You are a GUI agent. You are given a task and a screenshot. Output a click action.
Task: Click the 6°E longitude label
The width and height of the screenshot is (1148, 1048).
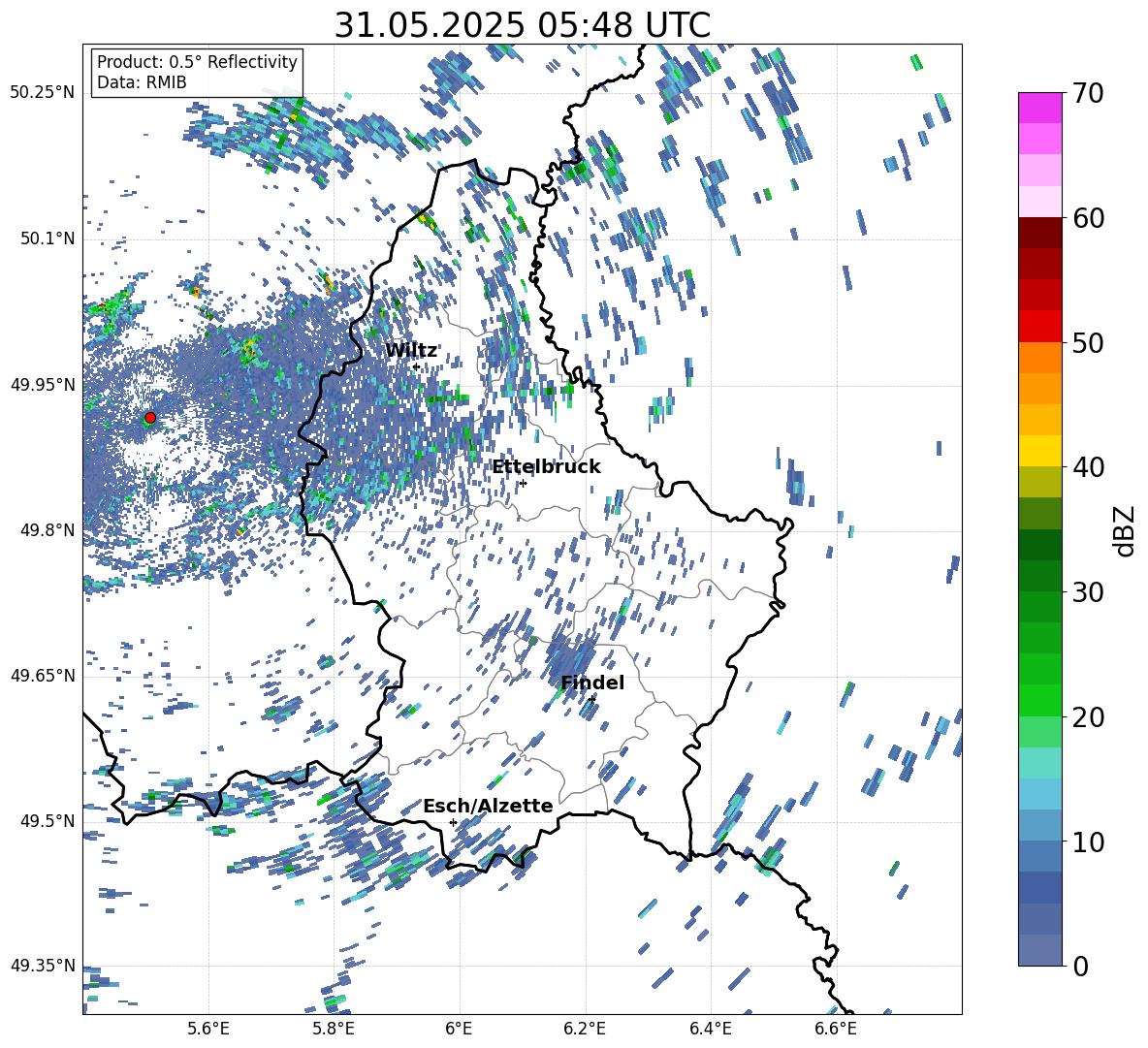(x=459, y=1030)
